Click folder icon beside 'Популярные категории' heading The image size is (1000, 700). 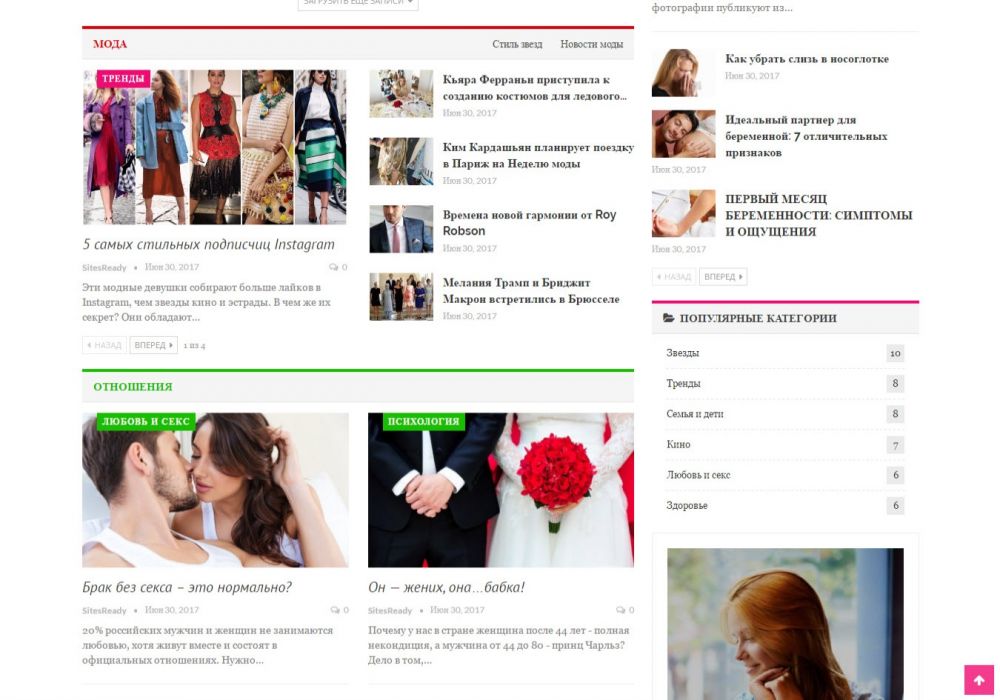668,319
